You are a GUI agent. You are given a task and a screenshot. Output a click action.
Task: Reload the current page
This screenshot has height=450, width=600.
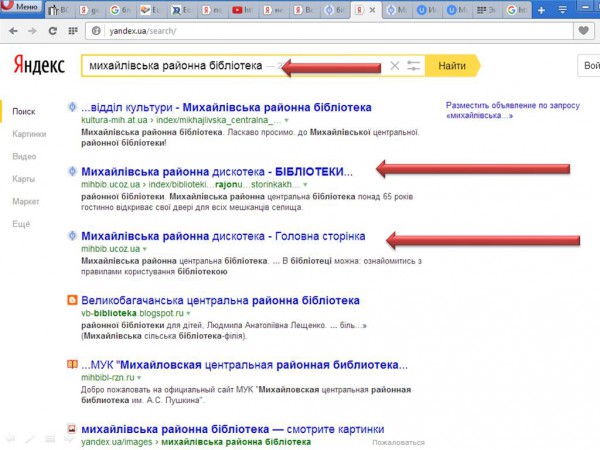coord(53,31)
